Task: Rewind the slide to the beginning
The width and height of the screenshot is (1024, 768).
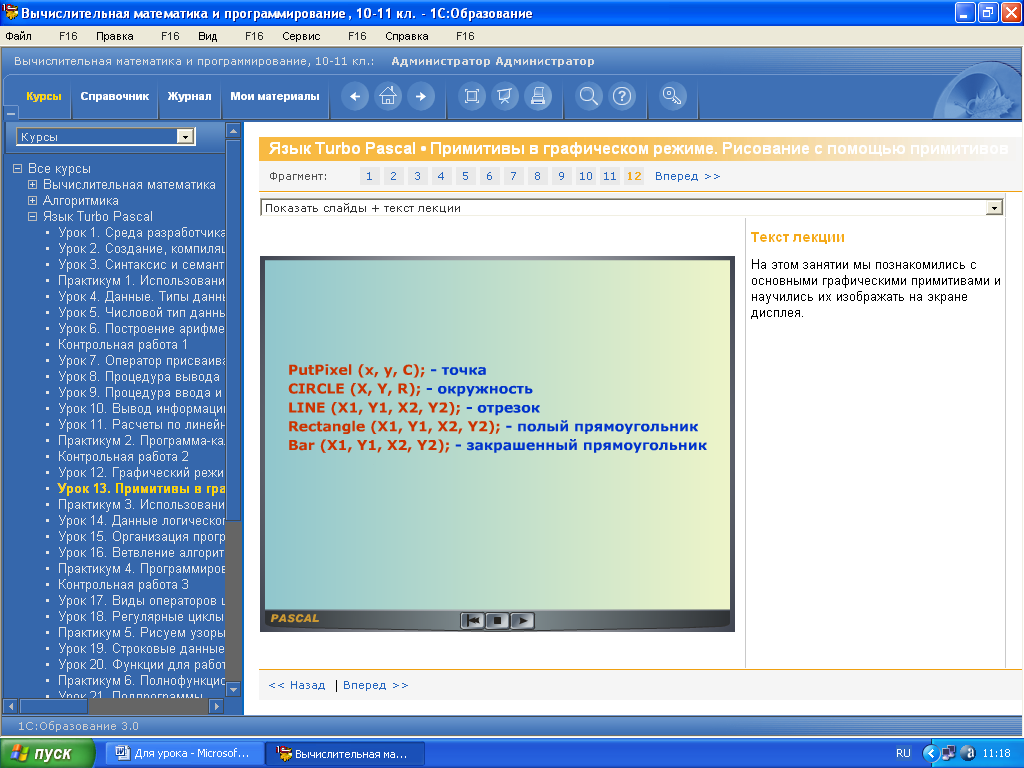Action: [472, 620]
